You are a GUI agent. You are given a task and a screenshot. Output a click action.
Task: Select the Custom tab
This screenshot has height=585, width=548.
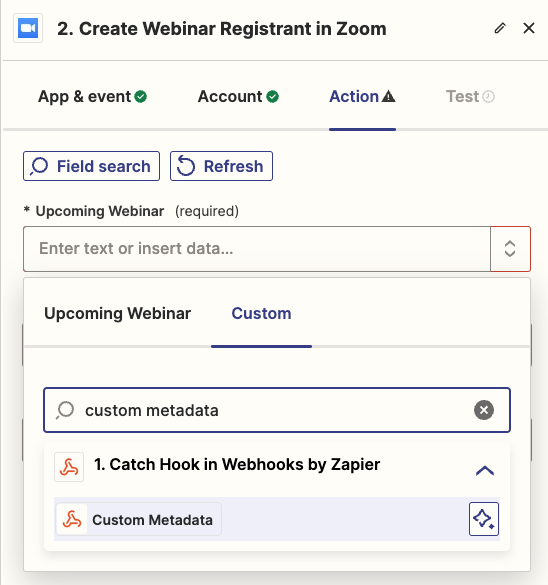coord(261,313)
